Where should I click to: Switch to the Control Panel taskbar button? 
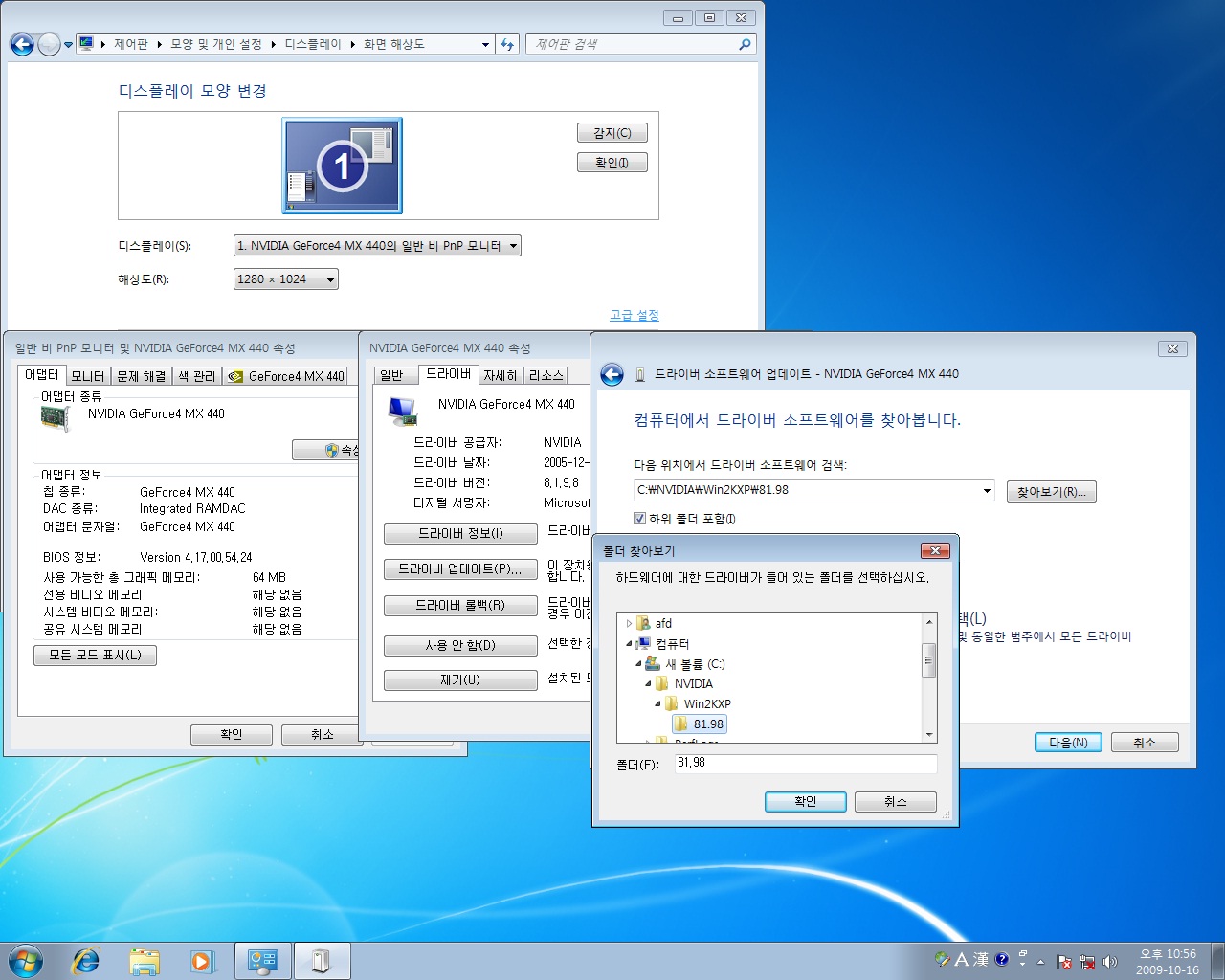point(262,961)
